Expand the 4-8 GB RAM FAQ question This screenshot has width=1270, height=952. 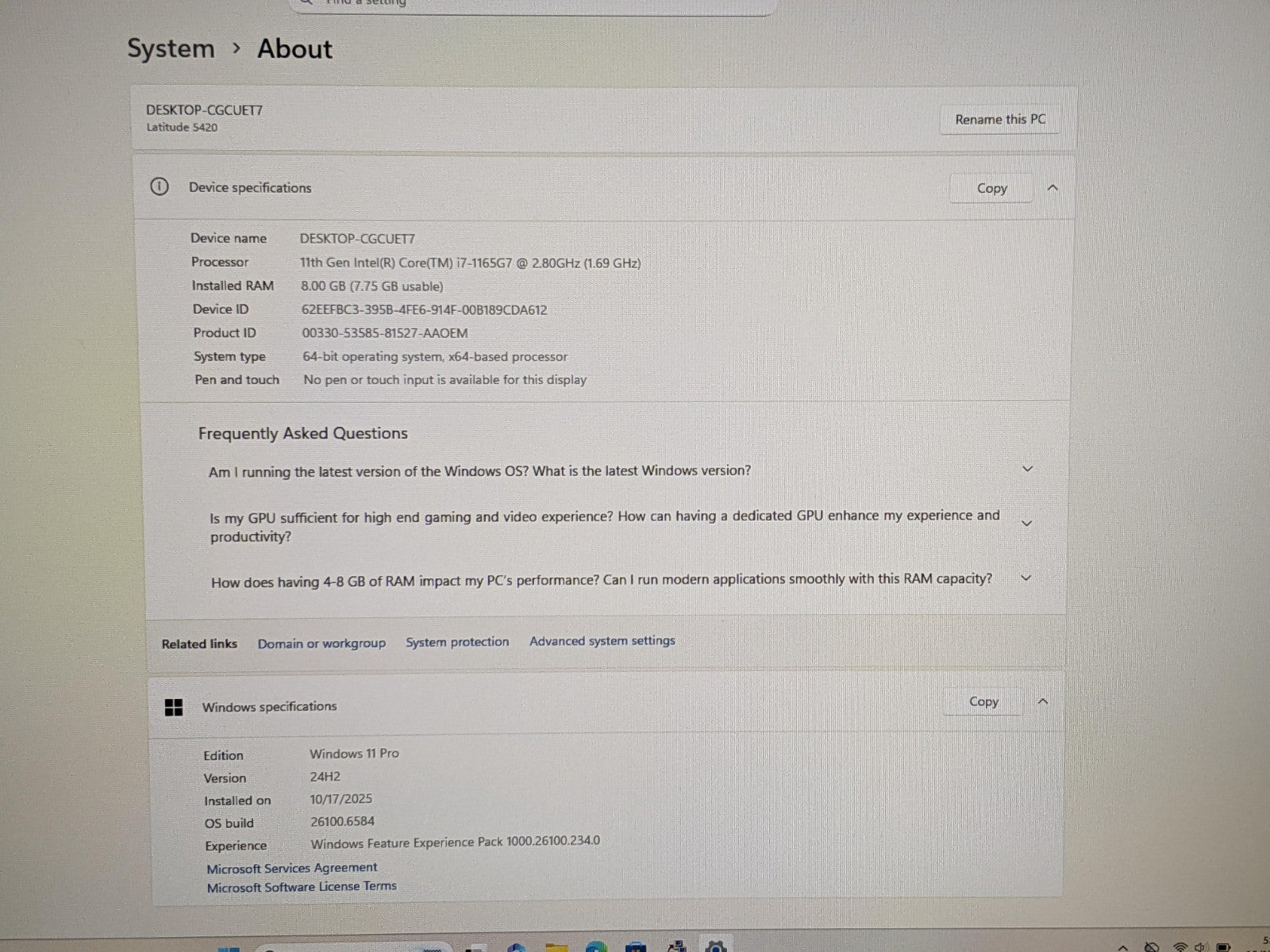[x=1026, y=578]
